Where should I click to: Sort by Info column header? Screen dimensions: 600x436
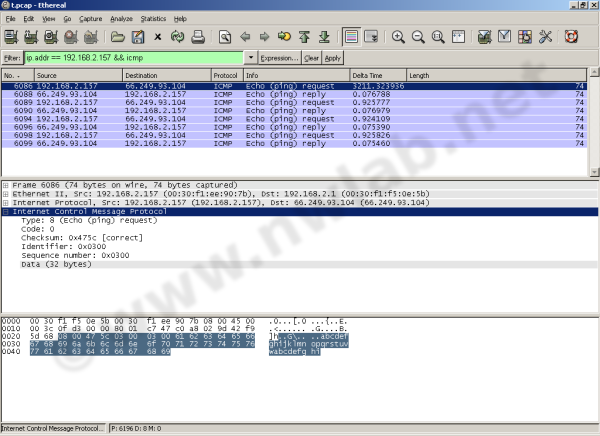click(297, 75)
